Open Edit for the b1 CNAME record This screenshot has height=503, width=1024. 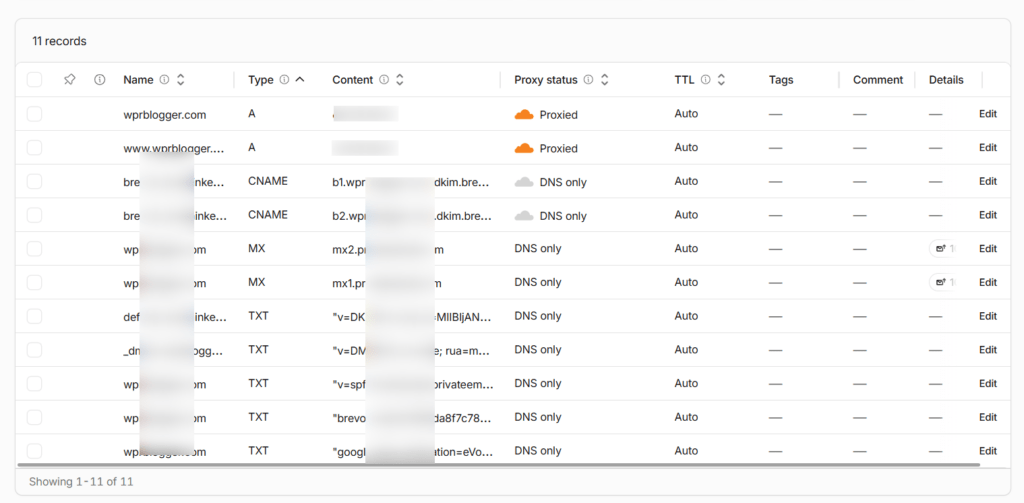click(x=987, y=182)
